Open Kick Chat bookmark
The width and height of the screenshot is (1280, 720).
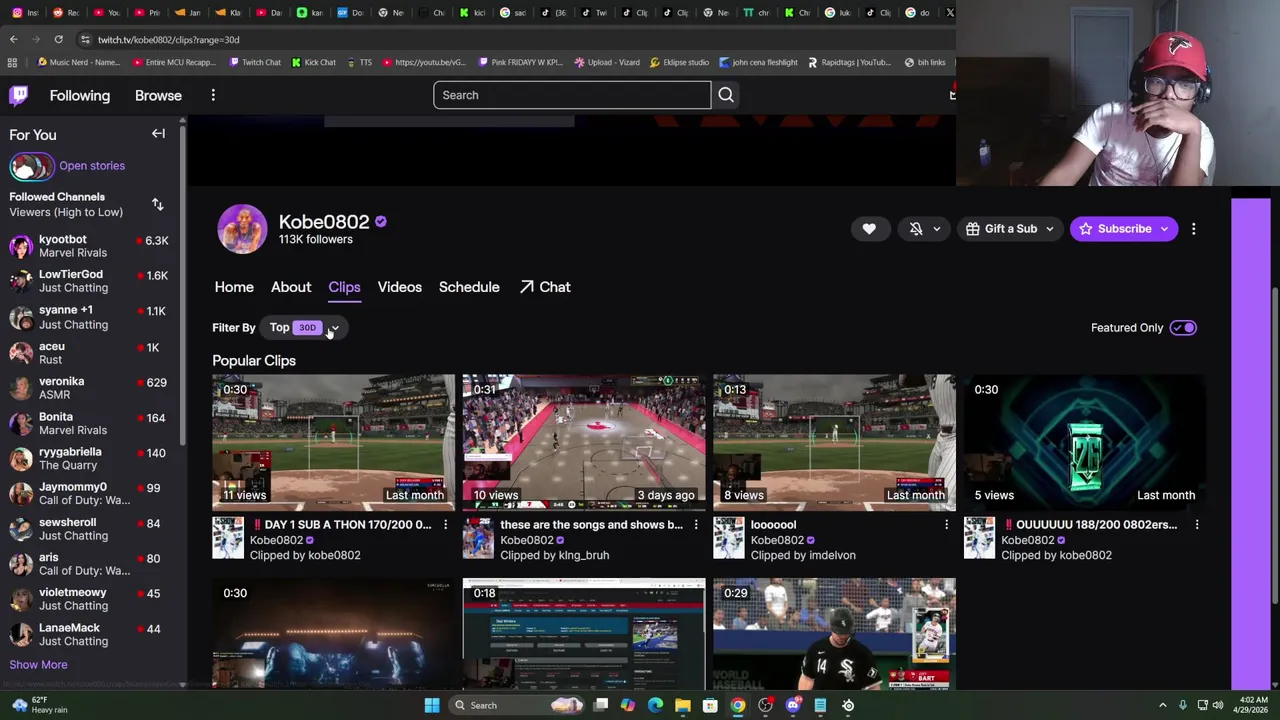tap(313, 62)
